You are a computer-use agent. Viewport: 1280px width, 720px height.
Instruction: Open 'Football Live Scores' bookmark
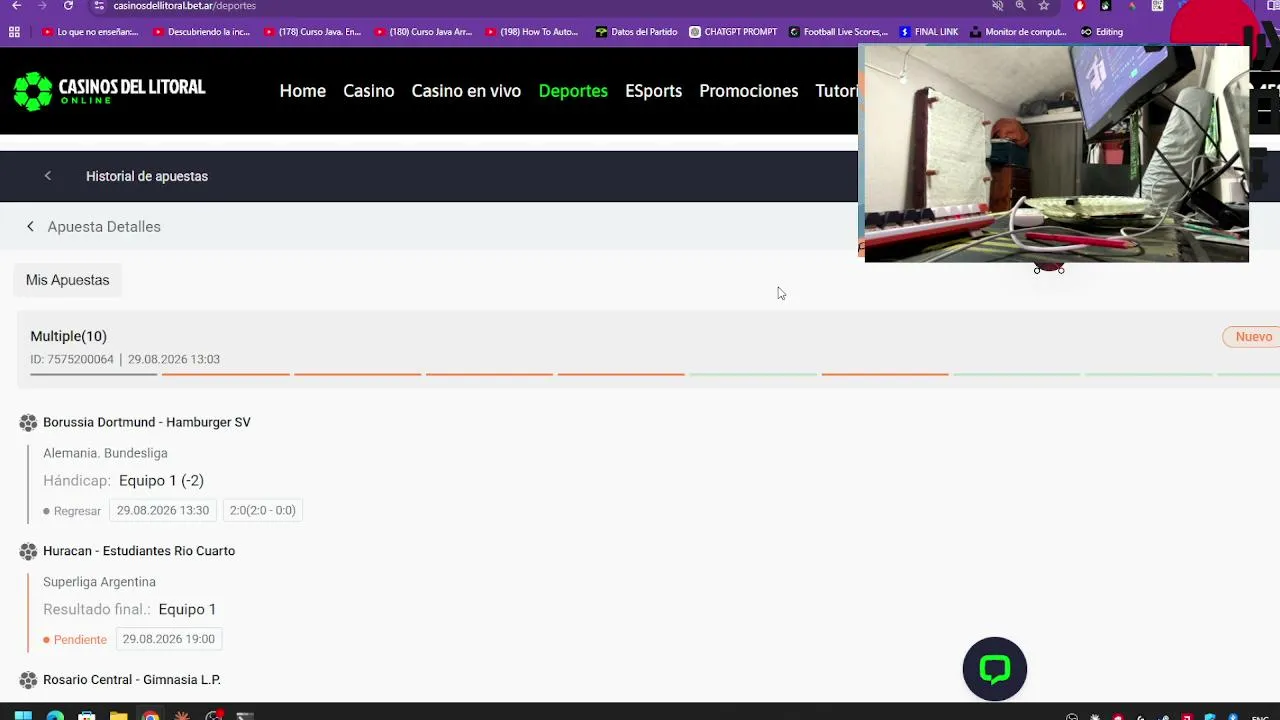click(838, 32)
